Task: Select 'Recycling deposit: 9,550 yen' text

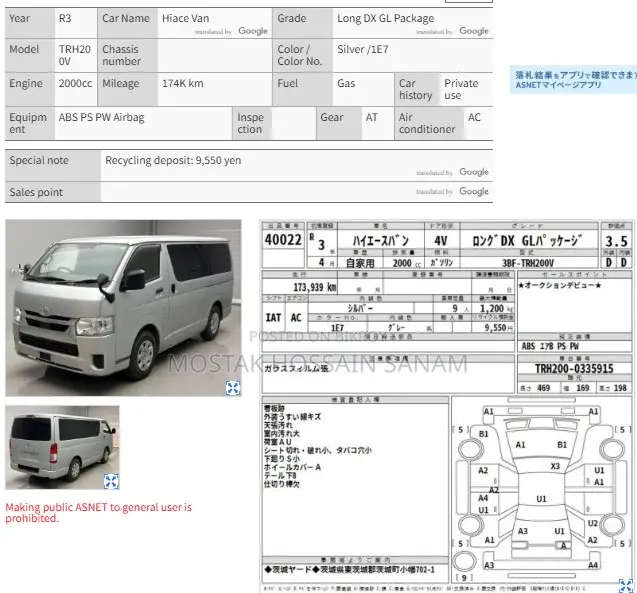Action: (173, 160)
